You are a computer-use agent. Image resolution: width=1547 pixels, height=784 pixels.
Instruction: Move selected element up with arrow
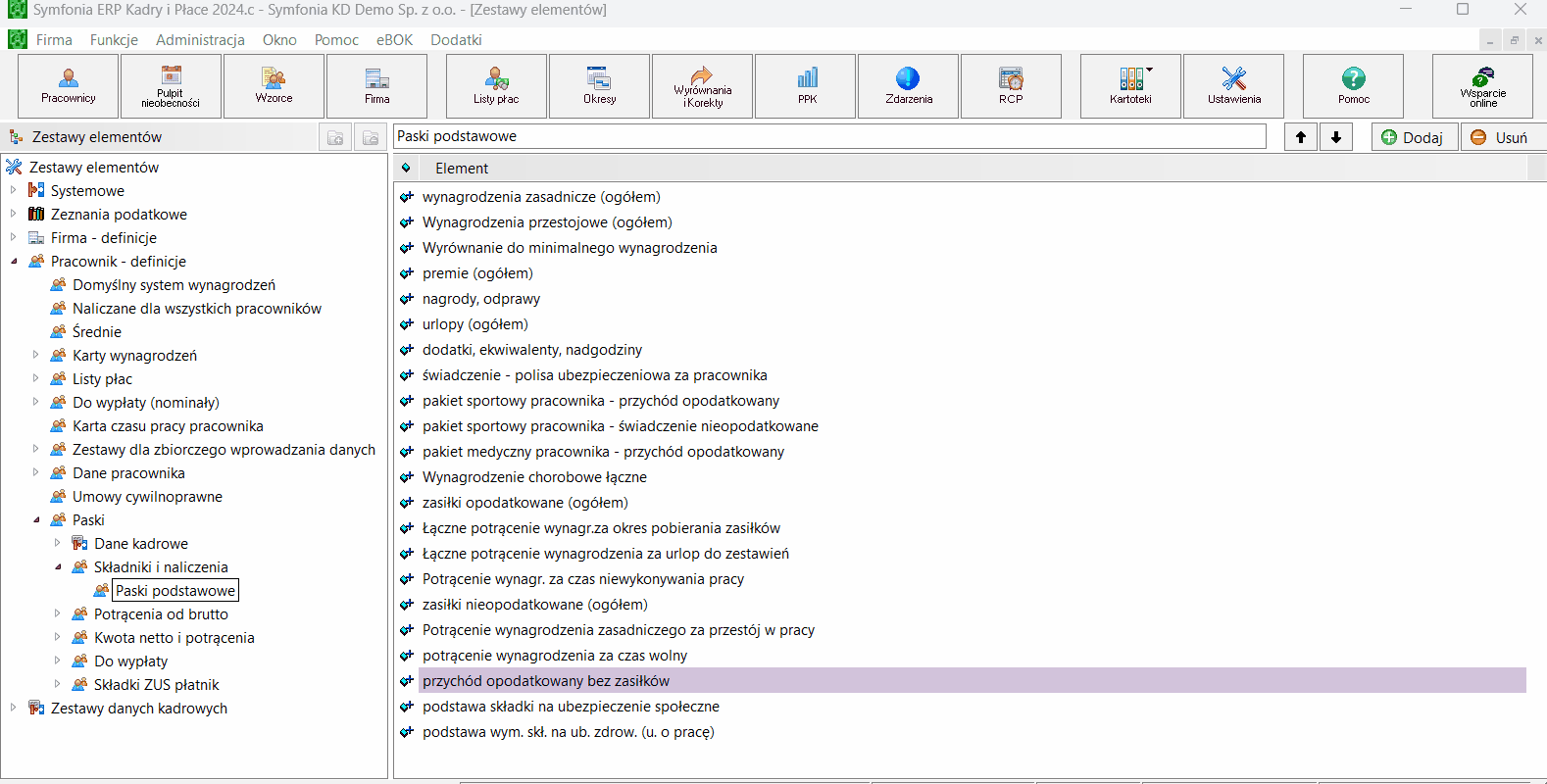(1301, 137)
